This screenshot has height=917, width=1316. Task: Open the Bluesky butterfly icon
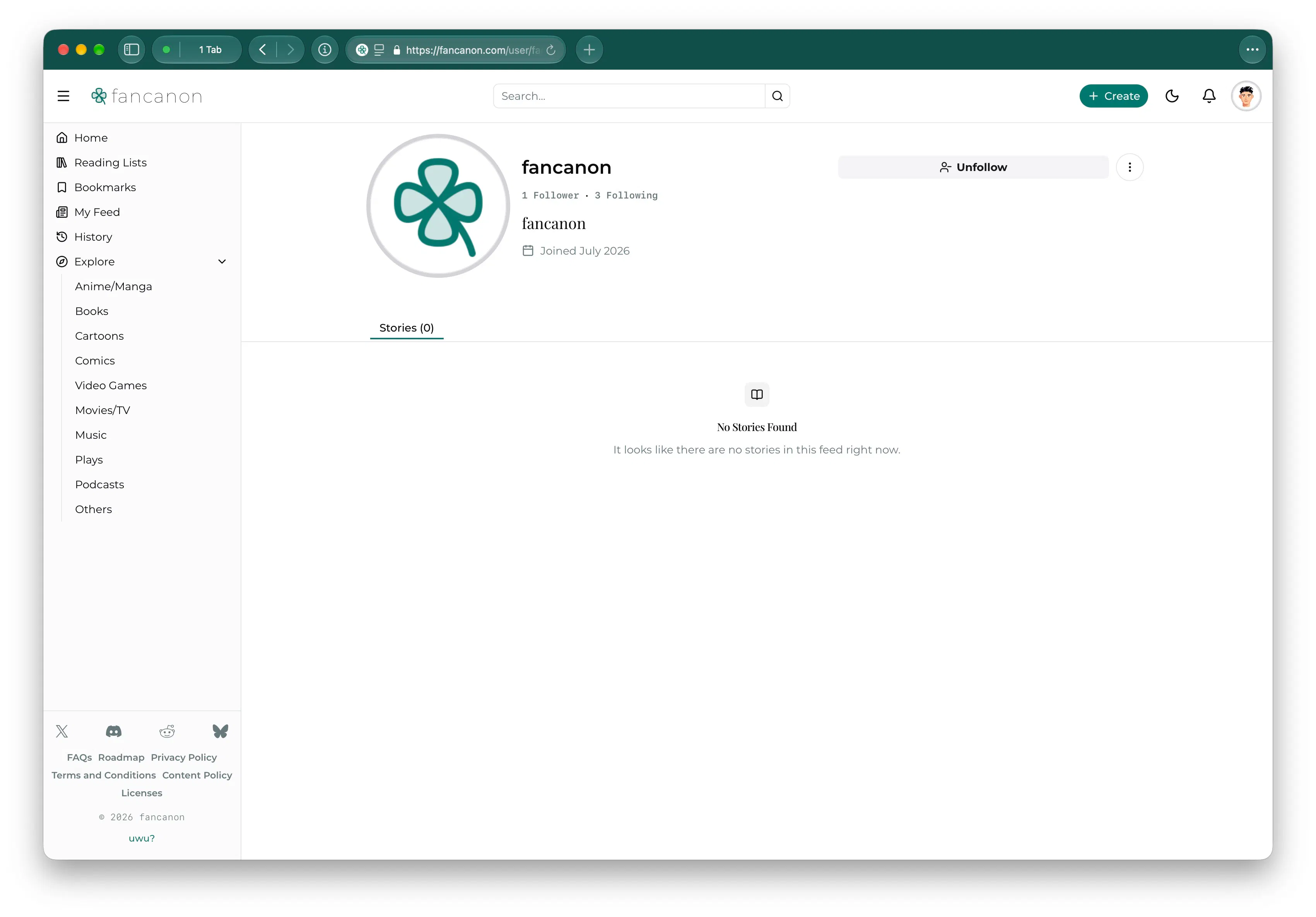coord(220,731)
